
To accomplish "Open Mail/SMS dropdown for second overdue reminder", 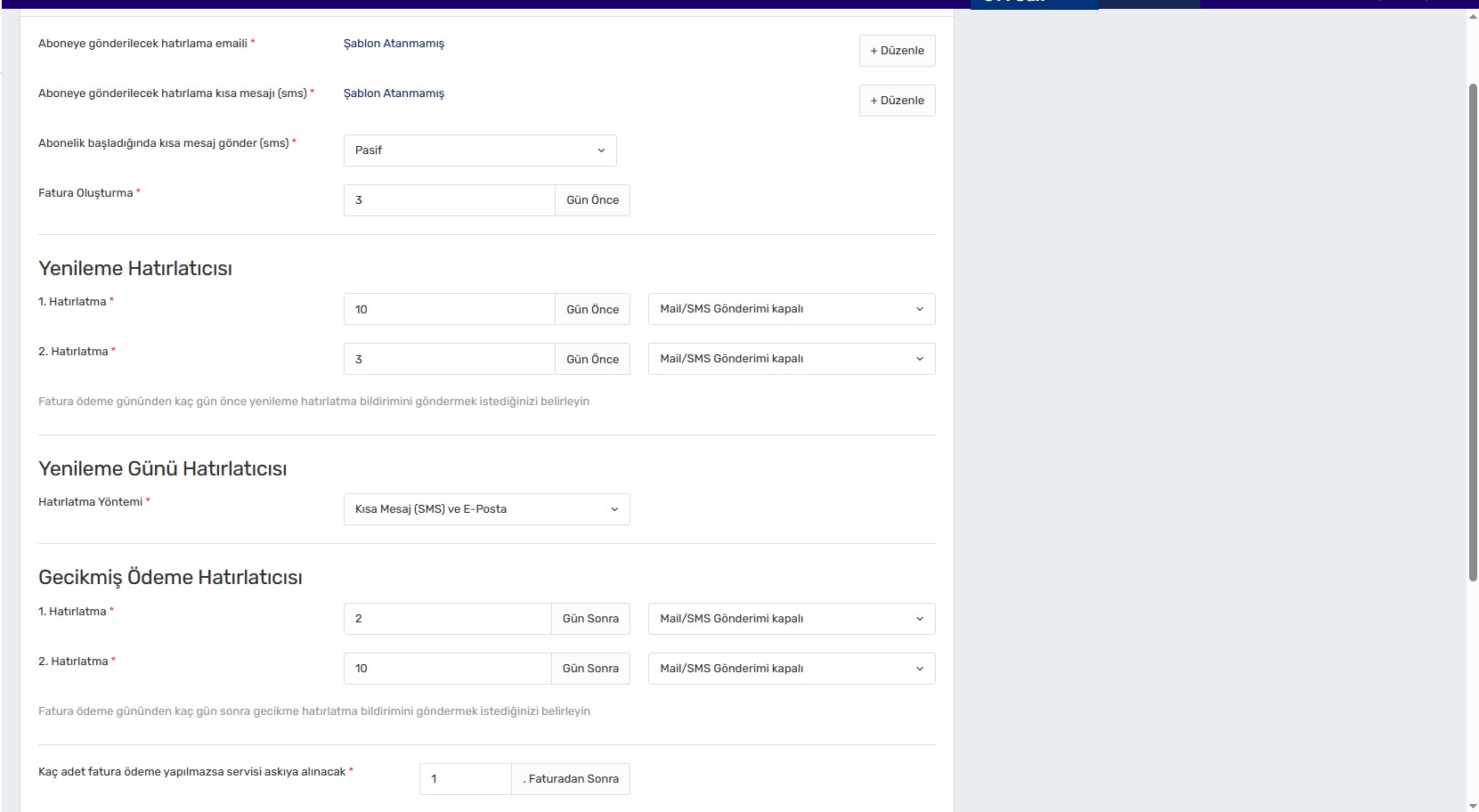I will point(791,669).
